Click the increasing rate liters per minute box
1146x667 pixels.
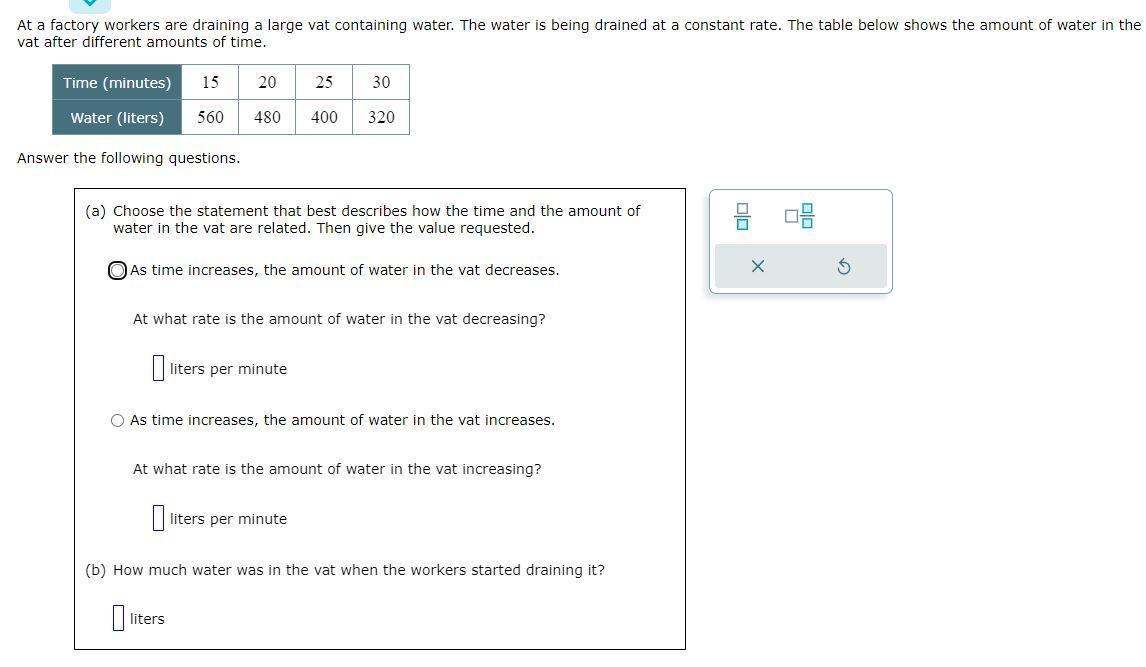pos(158,518)
